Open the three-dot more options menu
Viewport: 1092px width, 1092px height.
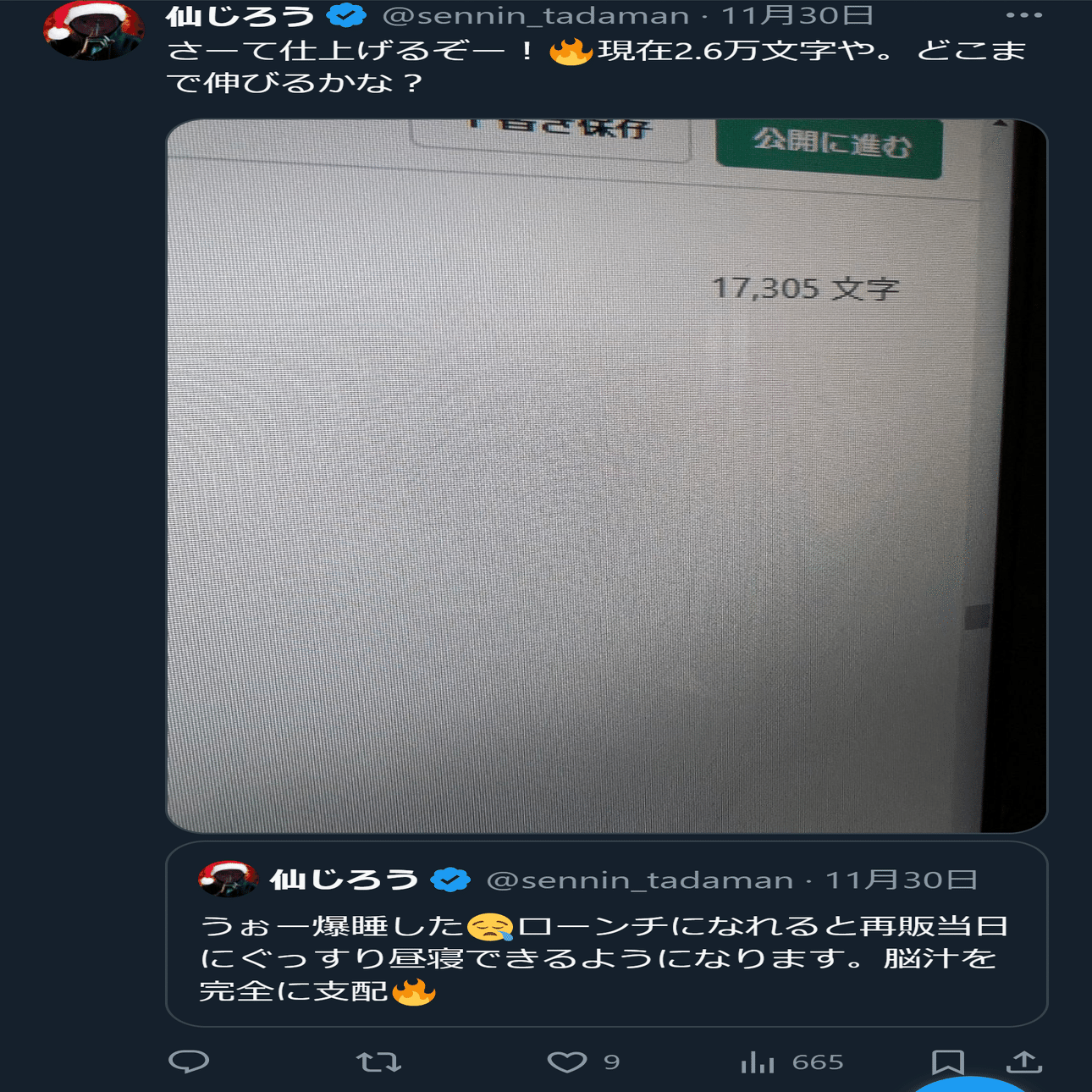(x=1023, y=15)
